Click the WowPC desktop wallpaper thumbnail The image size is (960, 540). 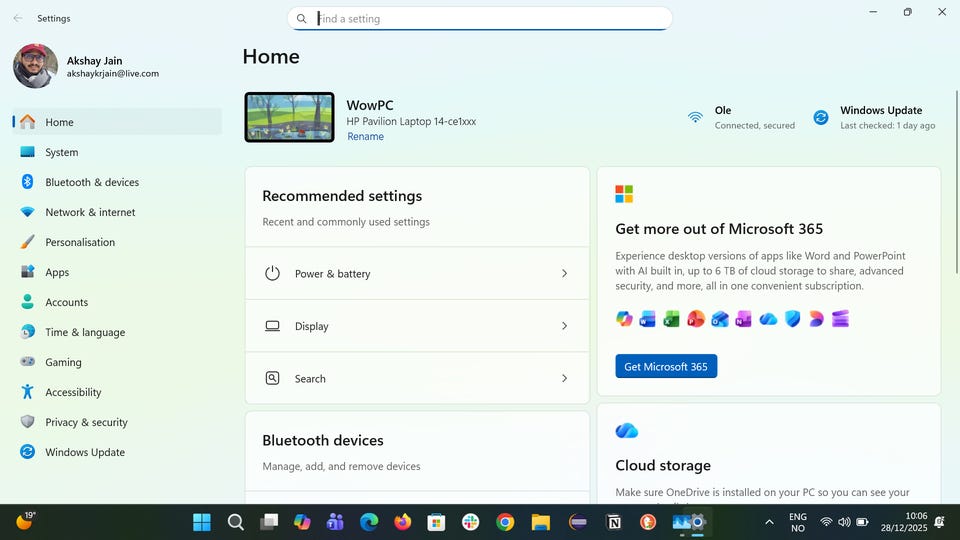(x=290, y=117)
